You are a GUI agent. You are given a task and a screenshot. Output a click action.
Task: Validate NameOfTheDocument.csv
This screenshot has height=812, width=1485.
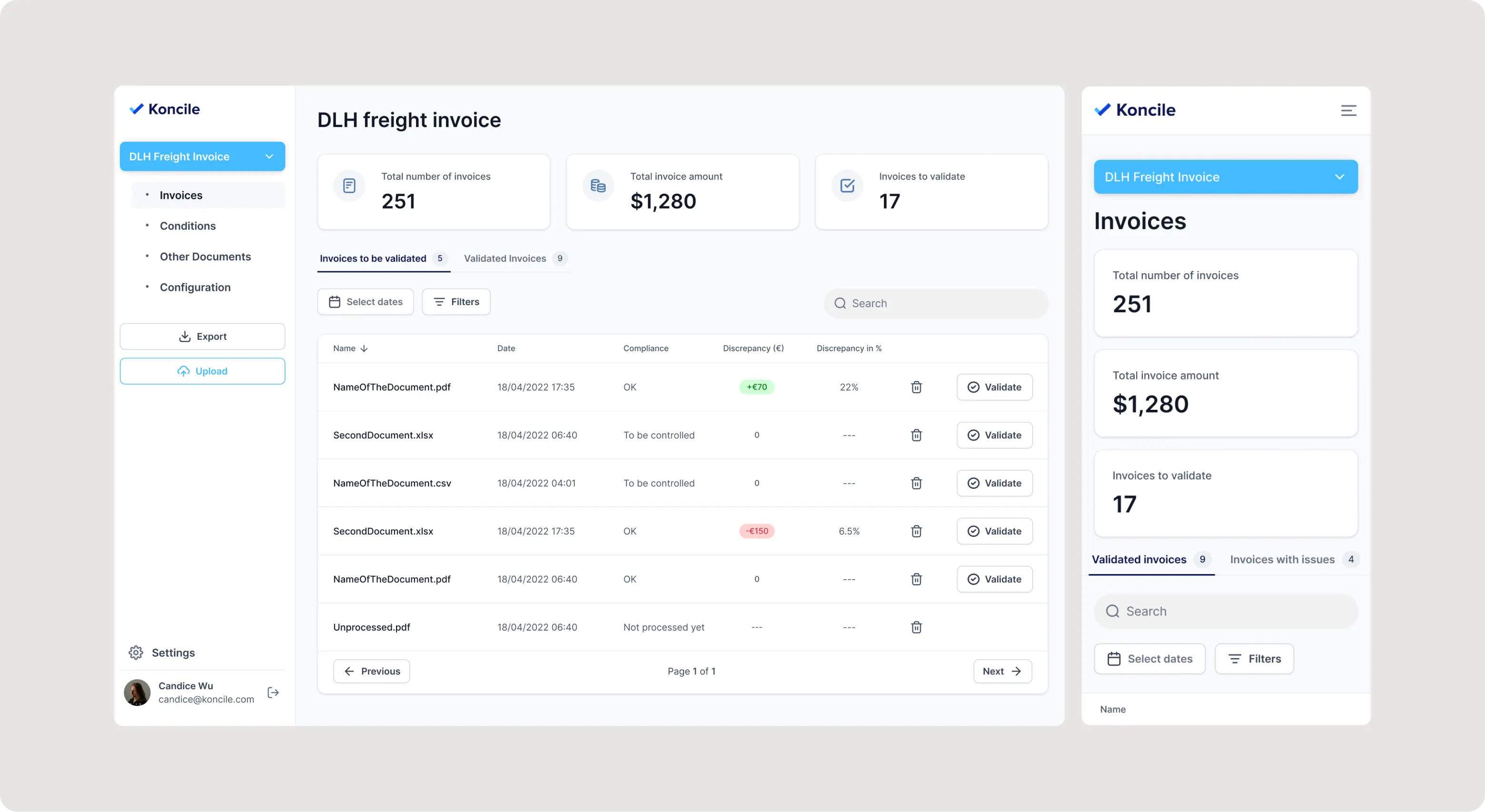point(994,483)
